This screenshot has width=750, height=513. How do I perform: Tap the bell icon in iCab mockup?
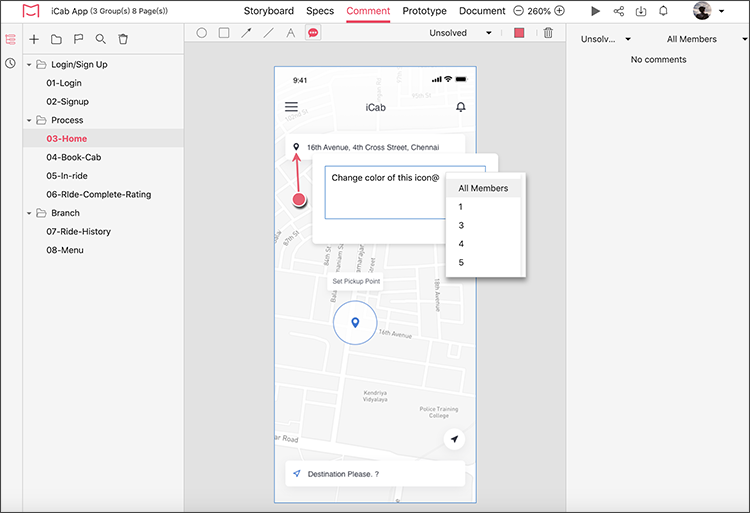[x=461, y=107]
